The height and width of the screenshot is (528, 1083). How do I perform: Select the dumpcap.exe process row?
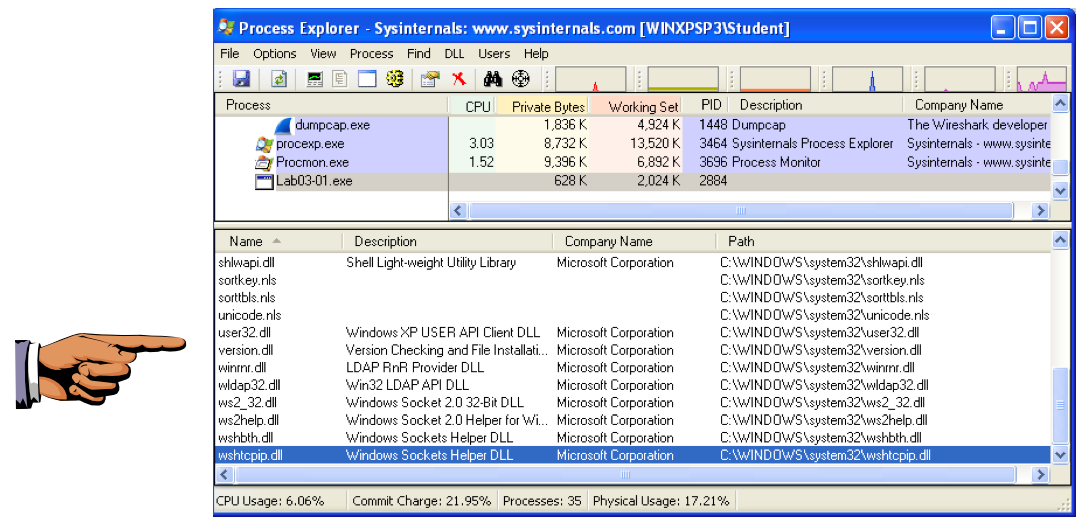click(x=633, y=125)
